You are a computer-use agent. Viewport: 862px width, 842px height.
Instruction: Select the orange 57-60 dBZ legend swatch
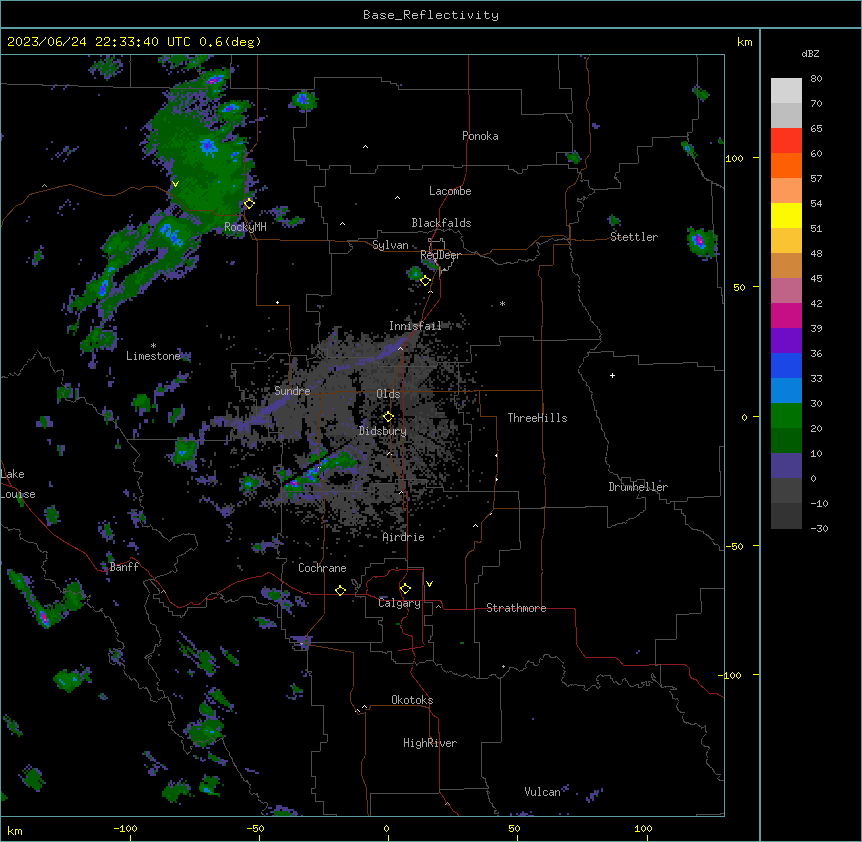(786, 165)
